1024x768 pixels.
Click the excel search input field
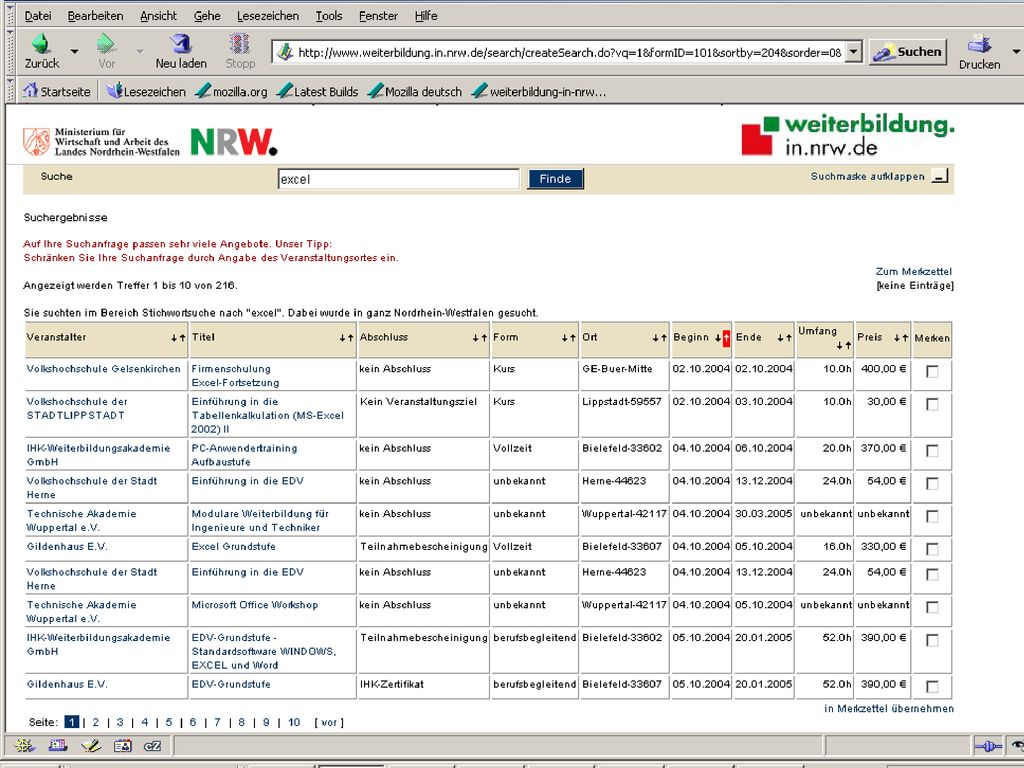[398, 179]
